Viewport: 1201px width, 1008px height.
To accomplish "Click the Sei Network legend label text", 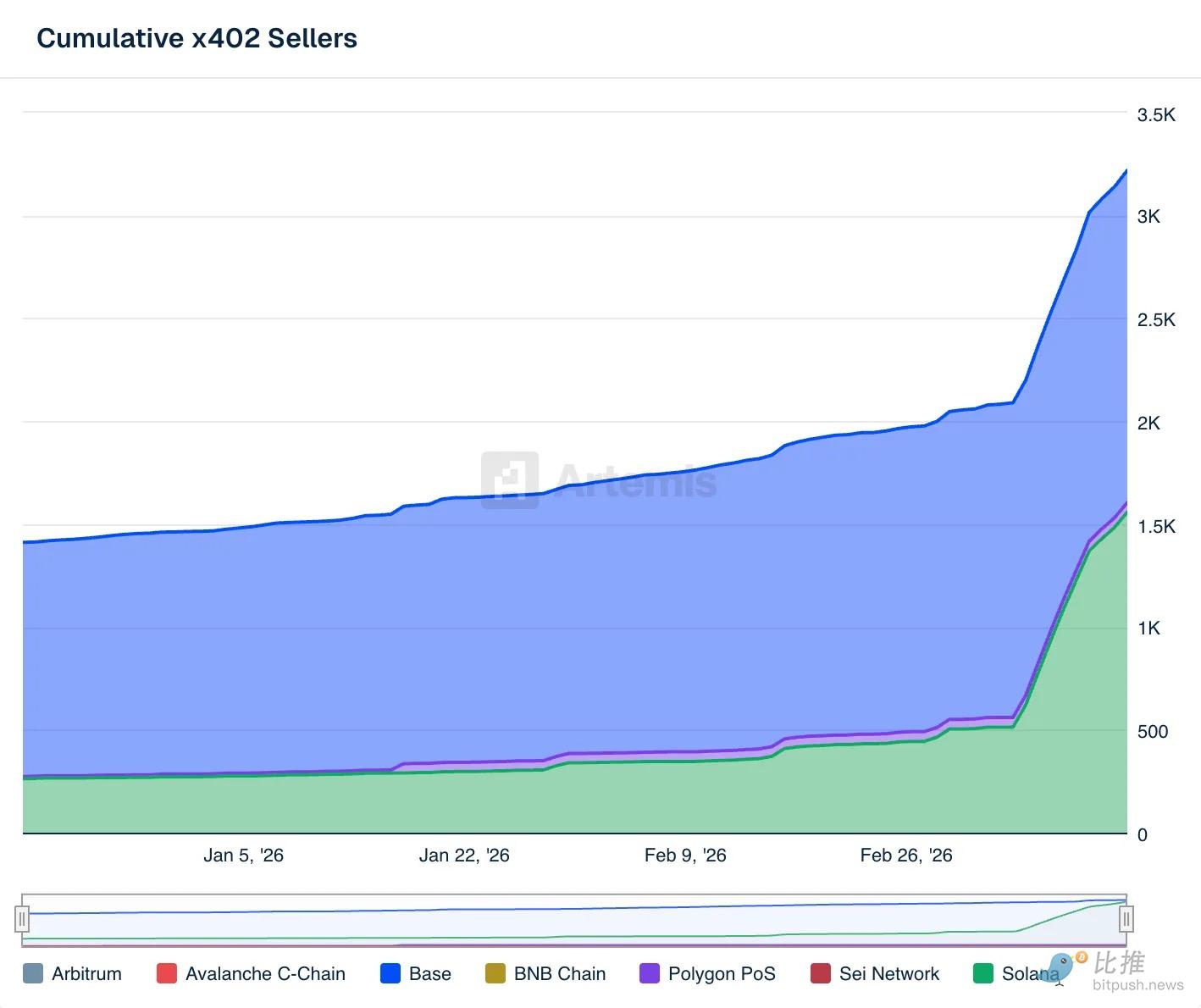I will [x=888, y=973].
